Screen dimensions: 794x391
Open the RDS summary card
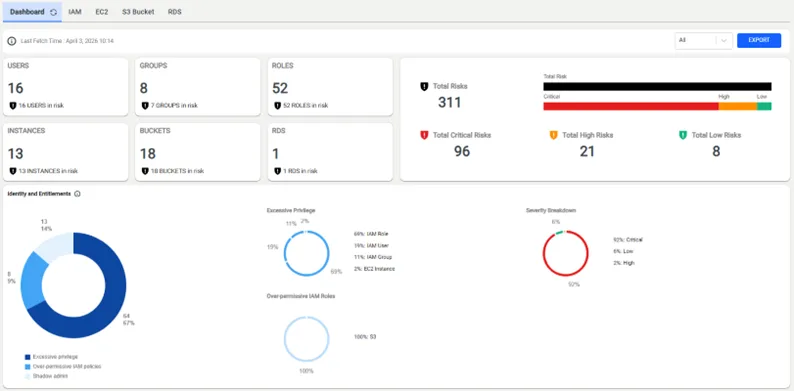[x=330, y=152]
